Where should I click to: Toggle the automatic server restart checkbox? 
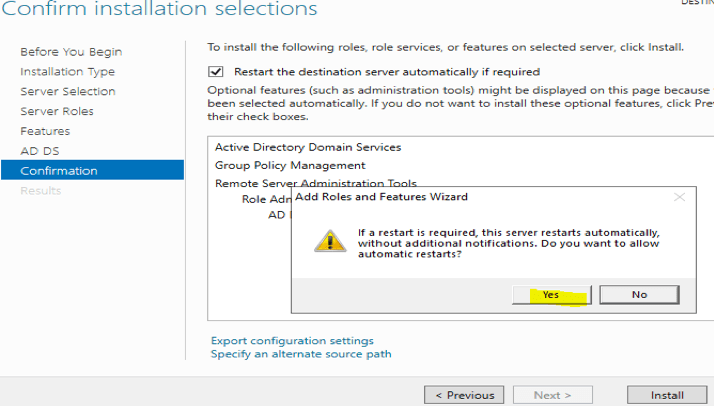click(x=216, y=72)
